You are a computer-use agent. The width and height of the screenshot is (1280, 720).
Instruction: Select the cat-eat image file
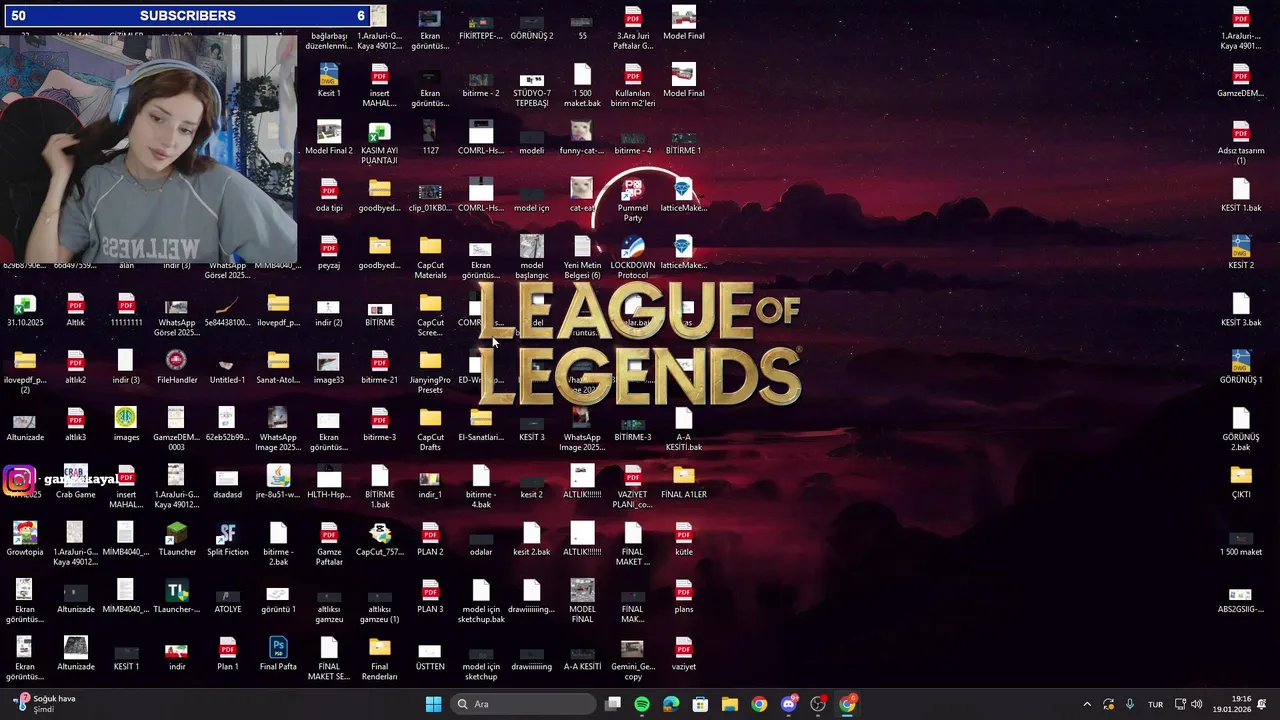pyautogui.click(x=581, y=196)
